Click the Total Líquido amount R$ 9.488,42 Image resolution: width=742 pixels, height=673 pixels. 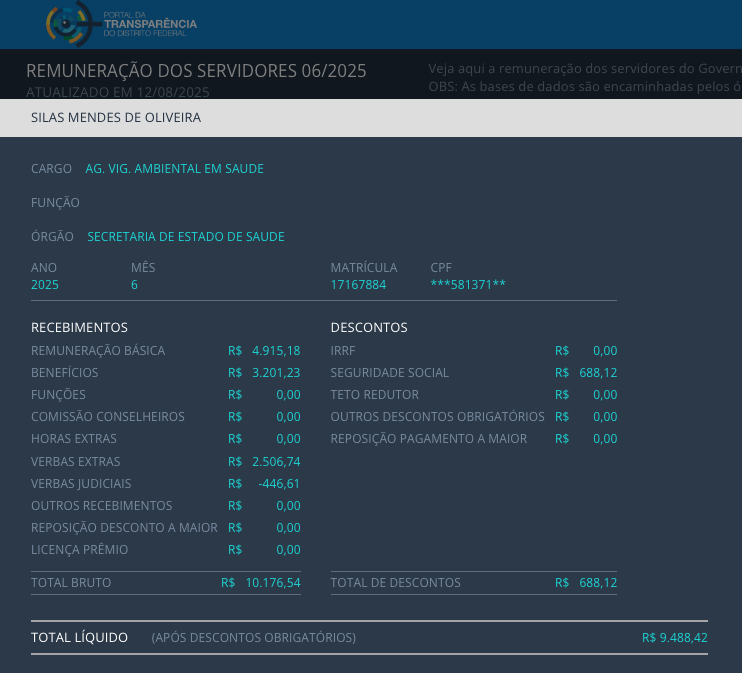coord(674,638)
